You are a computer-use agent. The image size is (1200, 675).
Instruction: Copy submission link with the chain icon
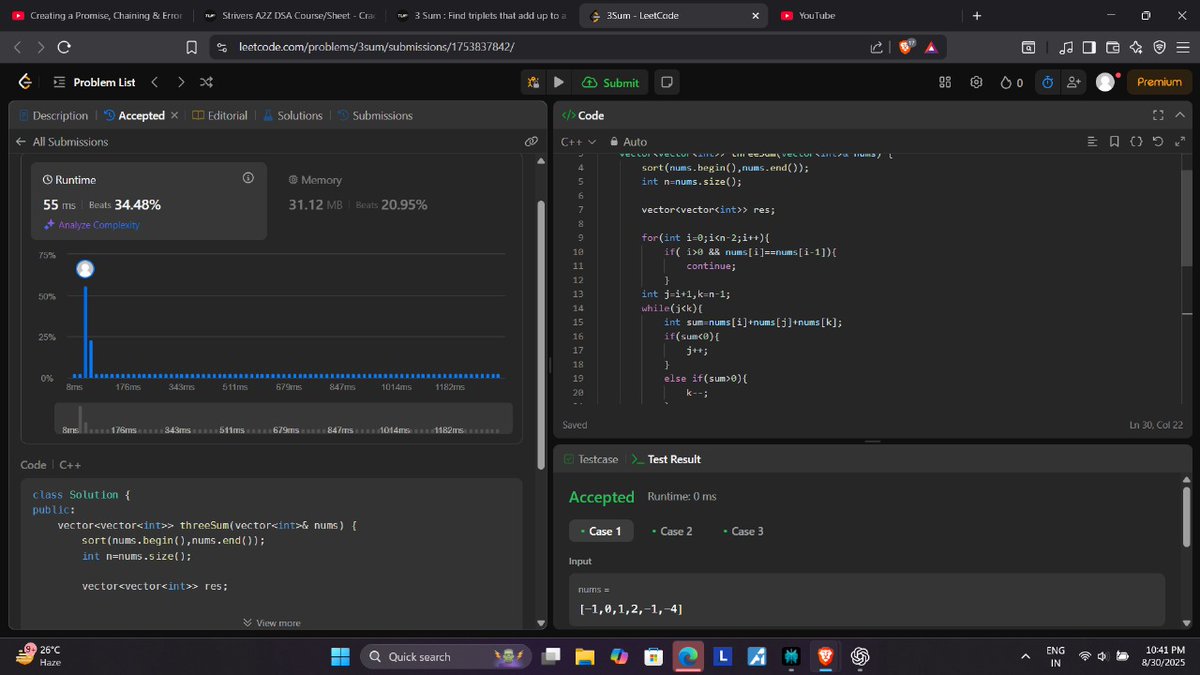(531, 141)
